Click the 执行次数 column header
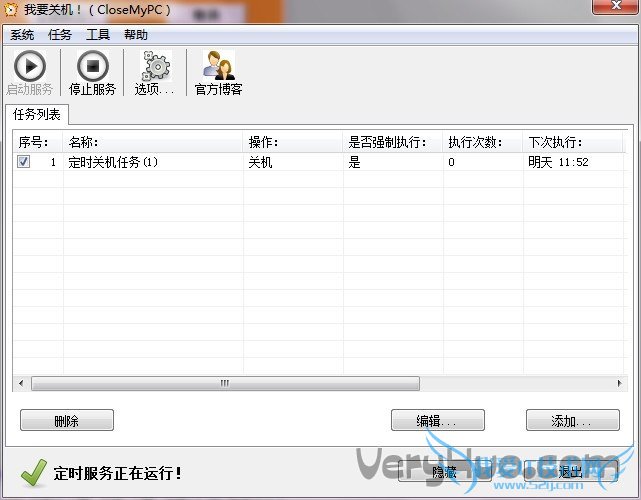Image resolution: width=641 pixels, height=500 pixels. 482,142
